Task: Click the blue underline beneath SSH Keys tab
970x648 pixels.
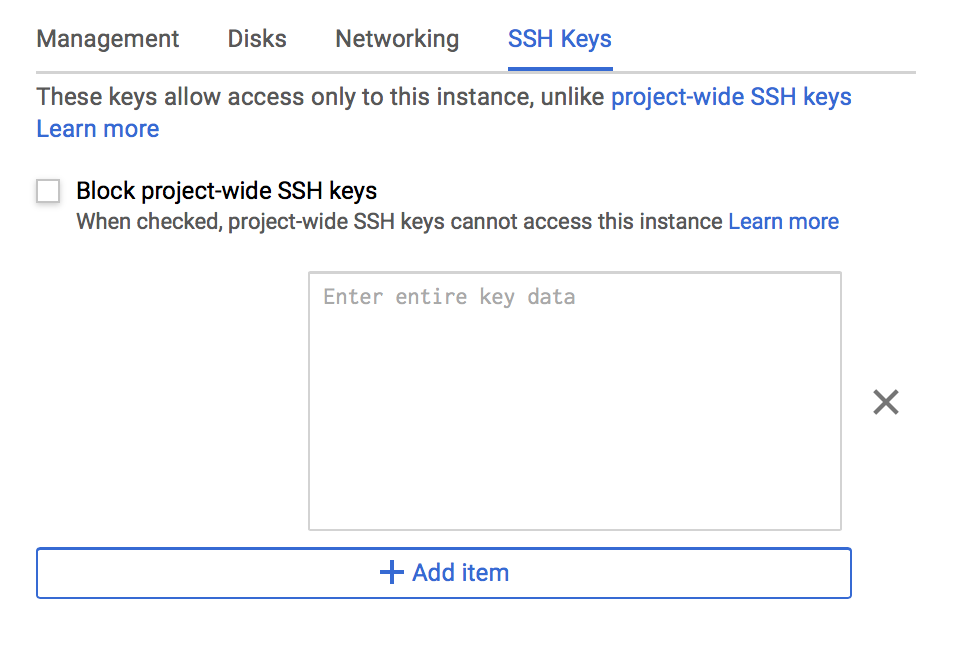Action: [x=560, y=69]
